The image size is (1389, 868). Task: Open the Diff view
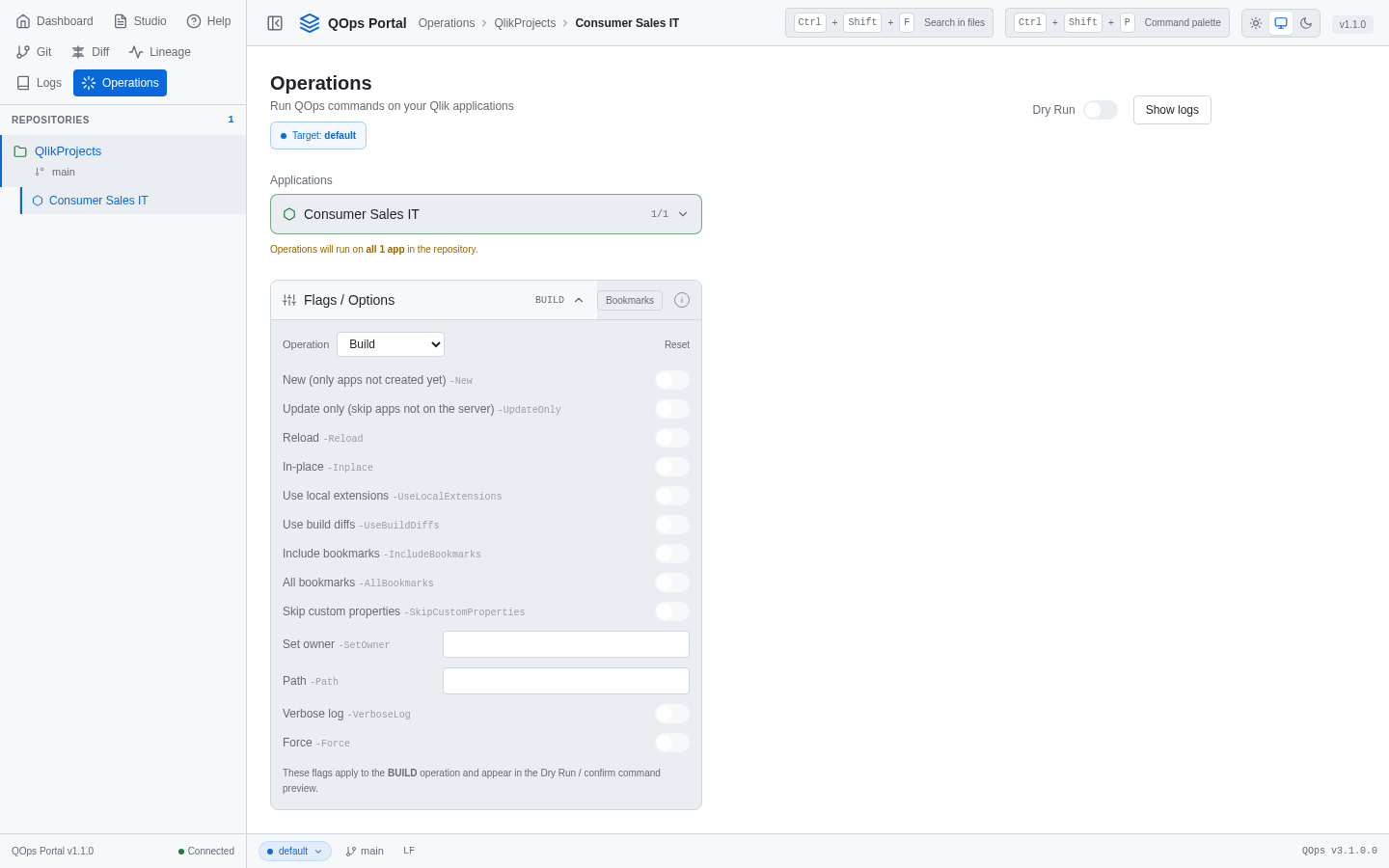click(91, 52)
